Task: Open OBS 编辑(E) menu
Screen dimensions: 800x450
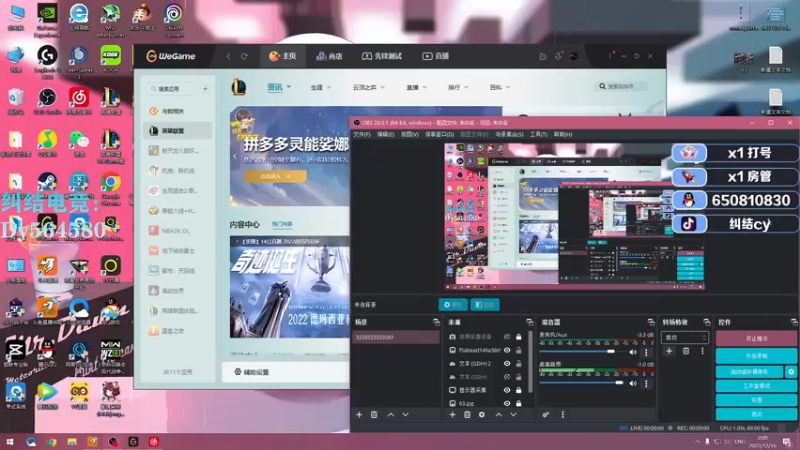Action: pyautogui.click(x=385, y=134)
